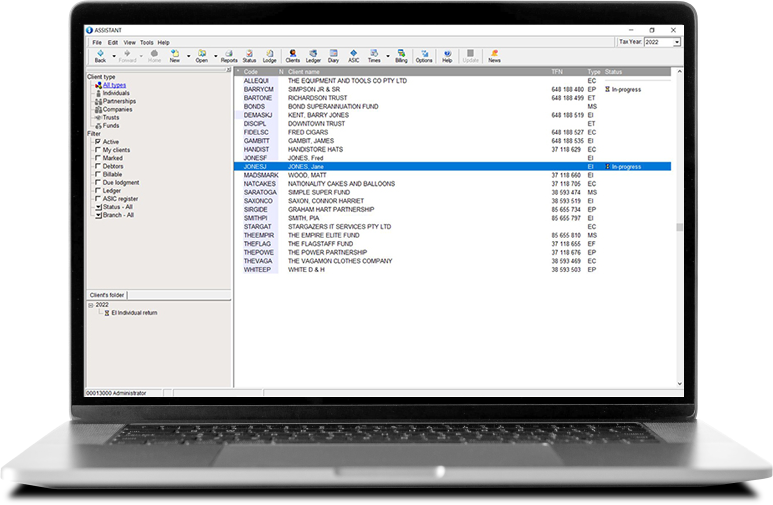Screen dimensions: 773x505
Task: Collapse the 2022 folder tree node
Action: click(91, 305)
